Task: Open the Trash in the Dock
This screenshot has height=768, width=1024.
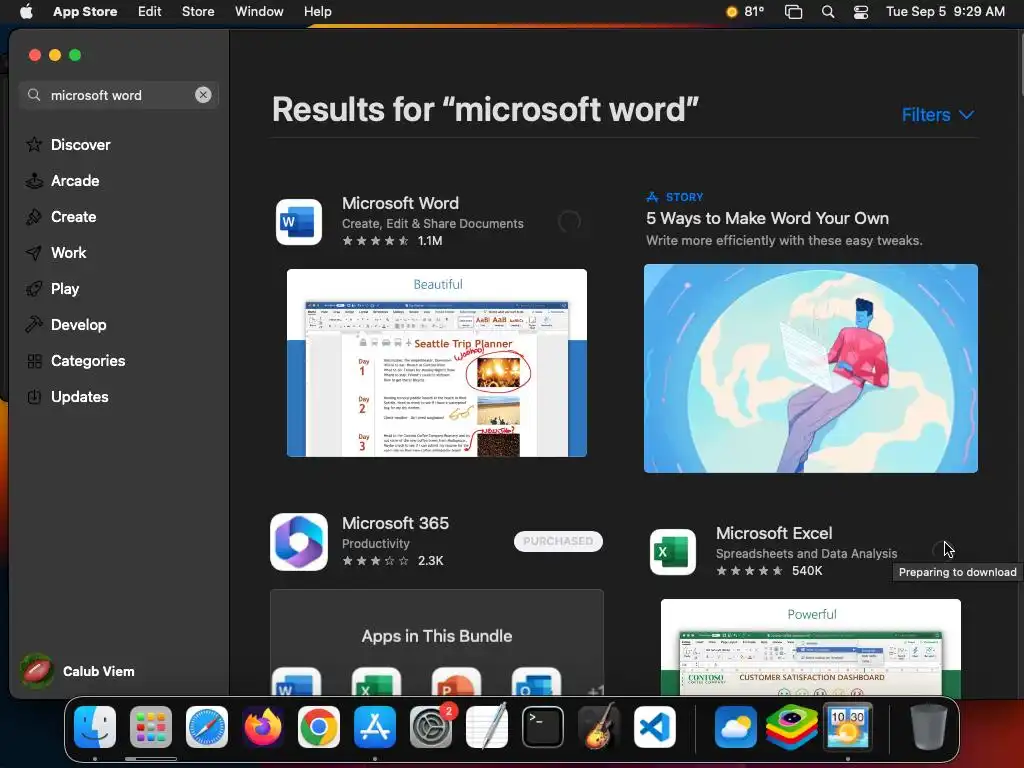Action: coord(929,726)
